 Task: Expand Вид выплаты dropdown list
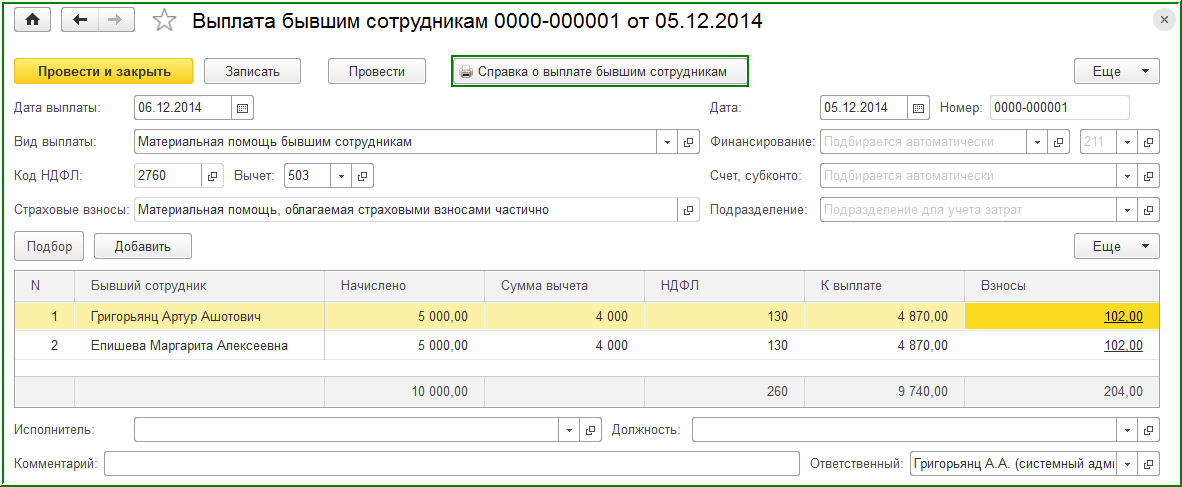coord(668,142)
